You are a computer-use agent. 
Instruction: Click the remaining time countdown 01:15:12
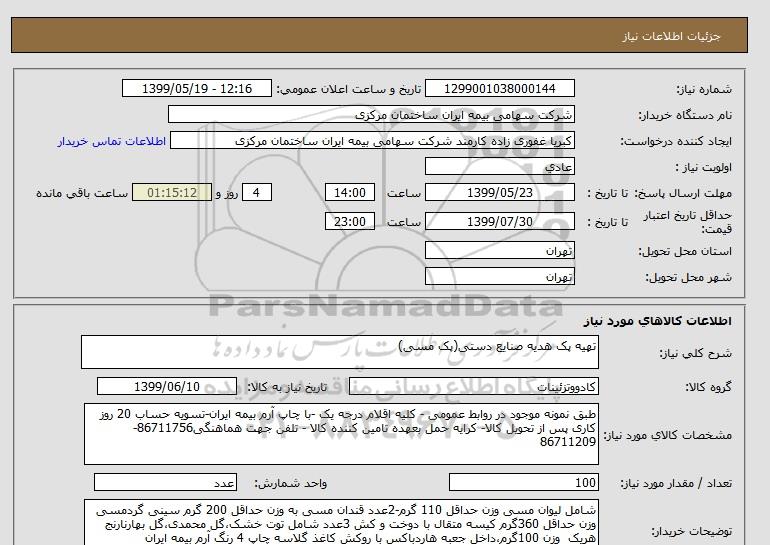point(172,192)
